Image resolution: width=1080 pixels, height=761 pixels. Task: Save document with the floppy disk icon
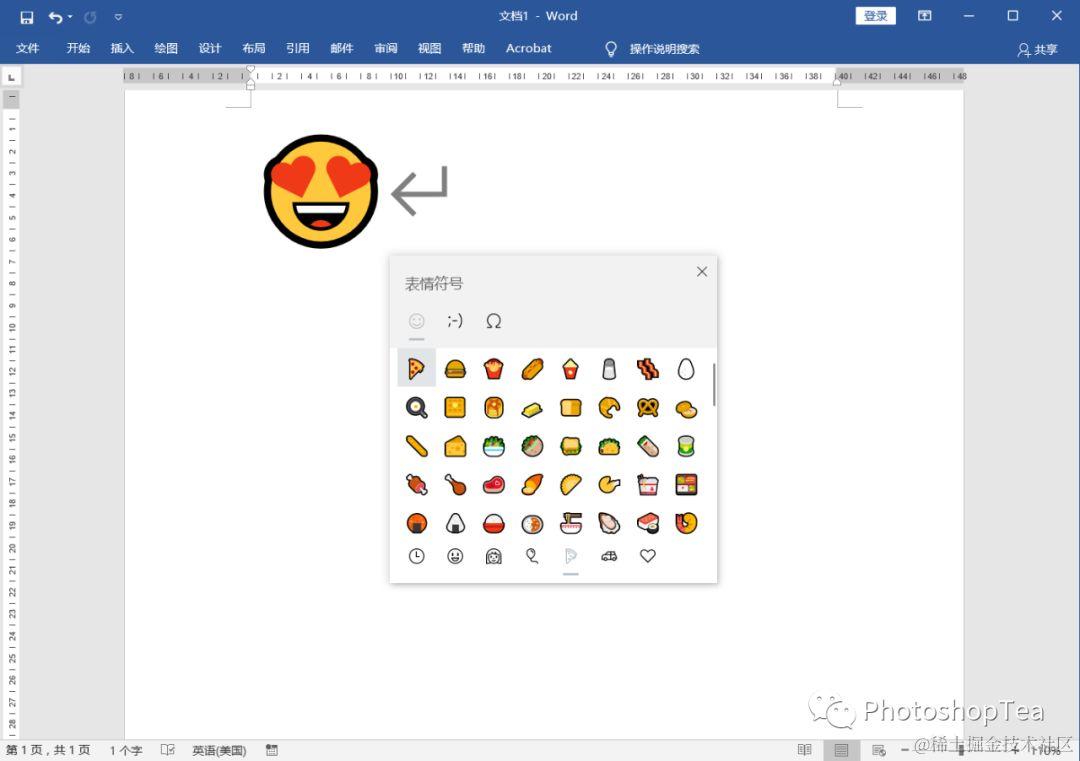(x=26, y=17)
